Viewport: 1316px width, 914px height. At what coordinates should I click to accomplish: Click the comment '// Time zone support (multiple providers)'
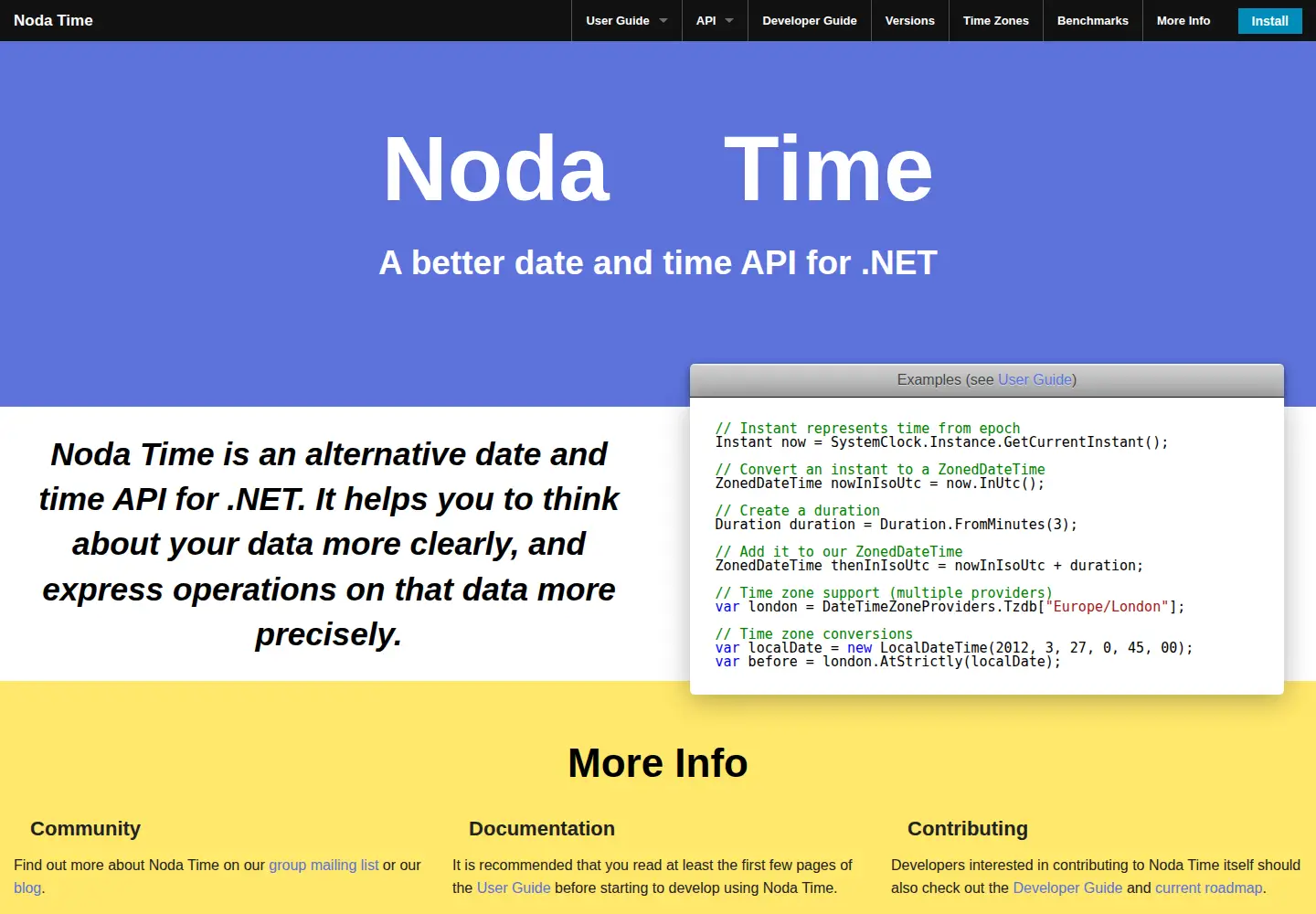884,593
